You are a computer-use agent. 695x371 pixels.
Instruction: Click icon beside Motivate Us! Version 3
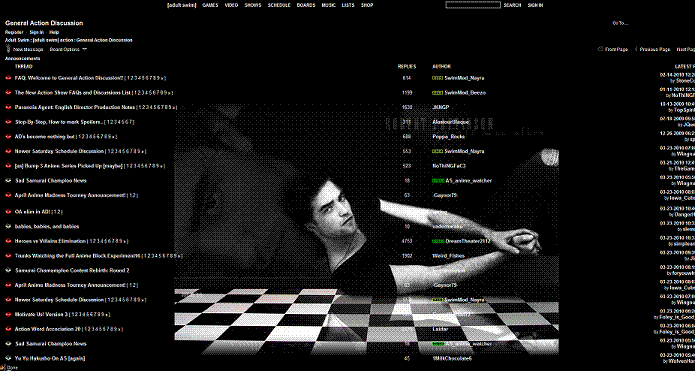pyautogui.click(x=8, y=314)
